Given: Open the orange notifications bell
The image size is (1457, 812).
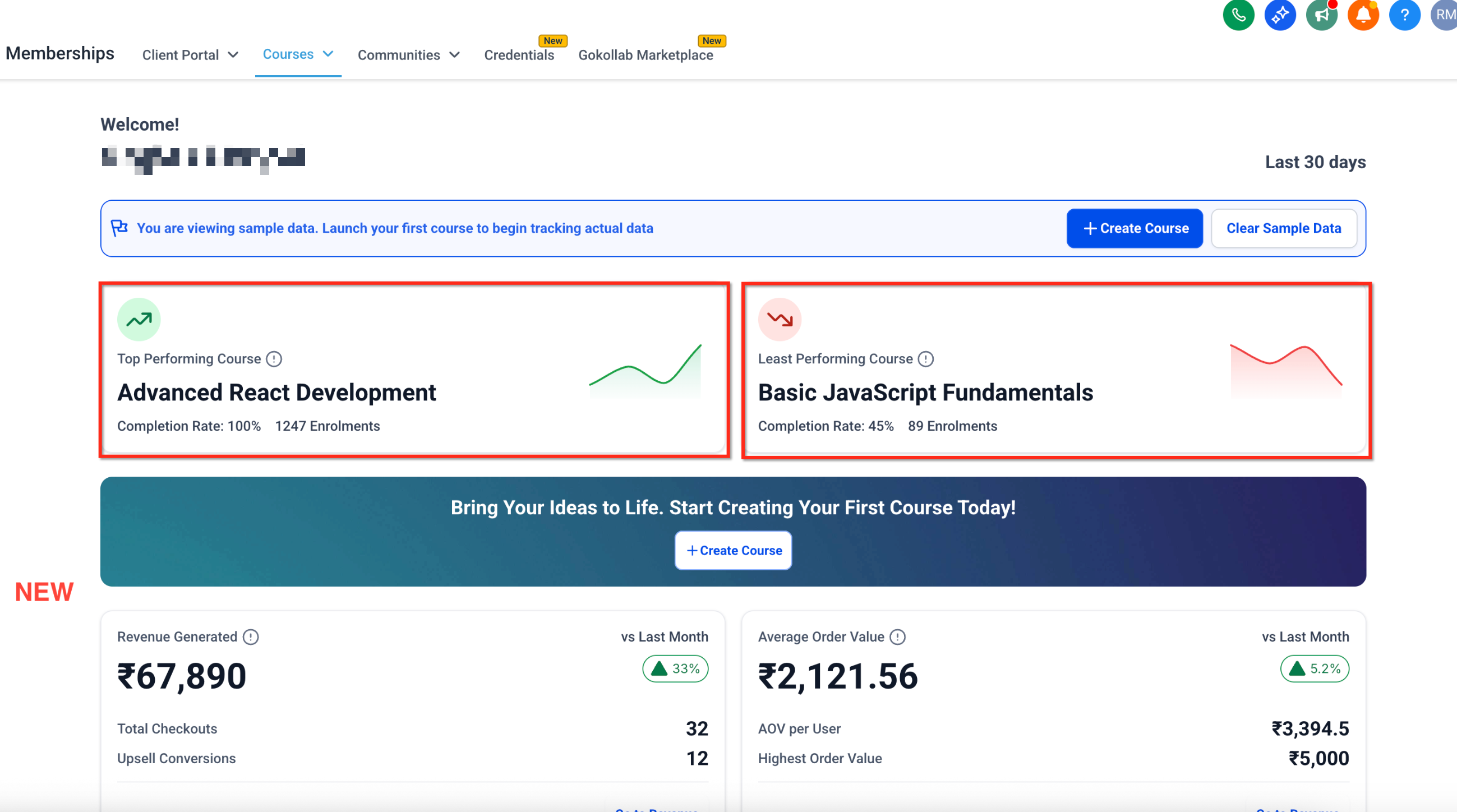Looking at the screenshot, I should [x=1363, y=15].
